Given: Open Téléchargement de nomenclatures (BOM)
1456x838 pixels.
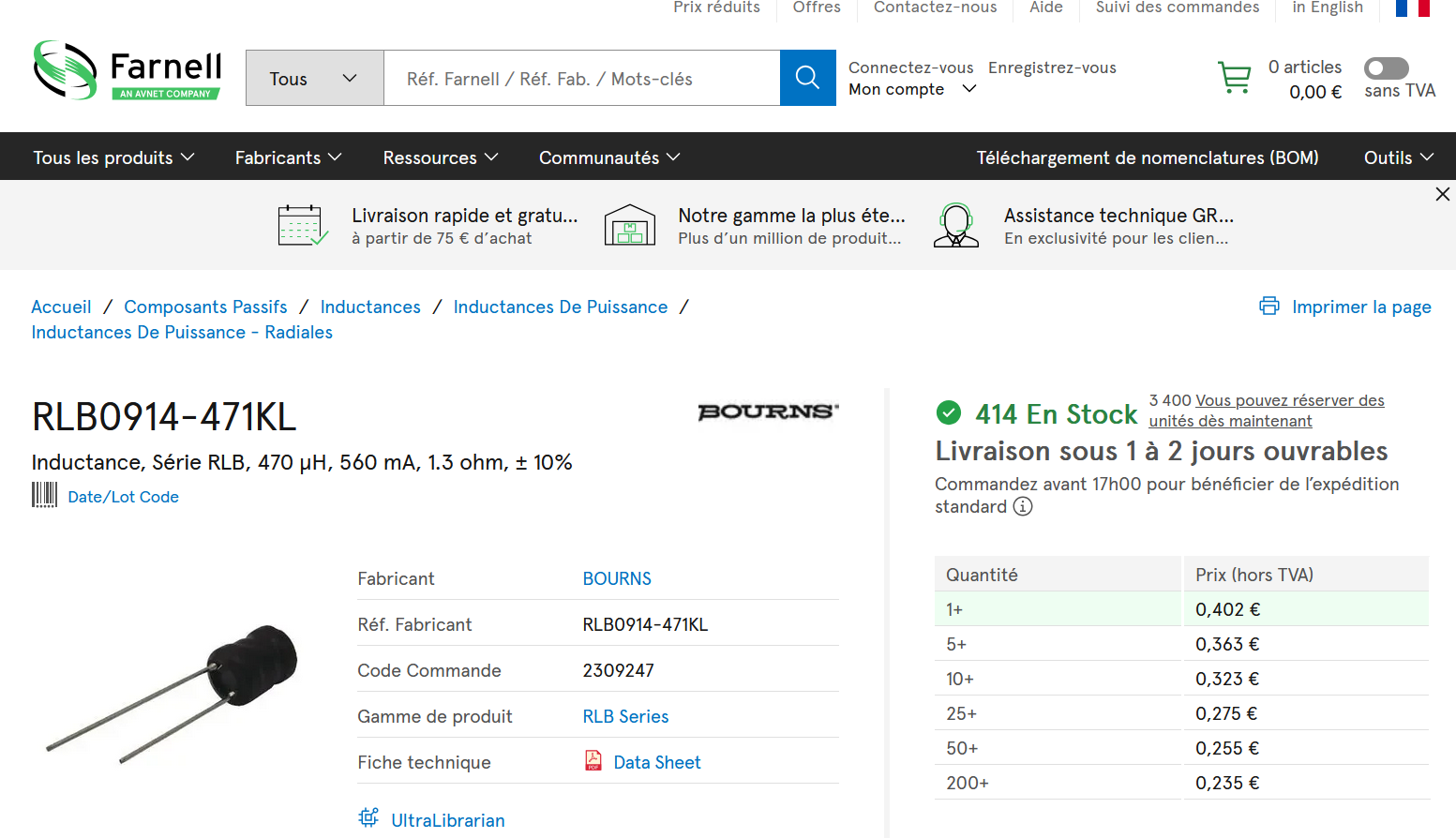Looking at the screenshot, I should pos(1148,157).
